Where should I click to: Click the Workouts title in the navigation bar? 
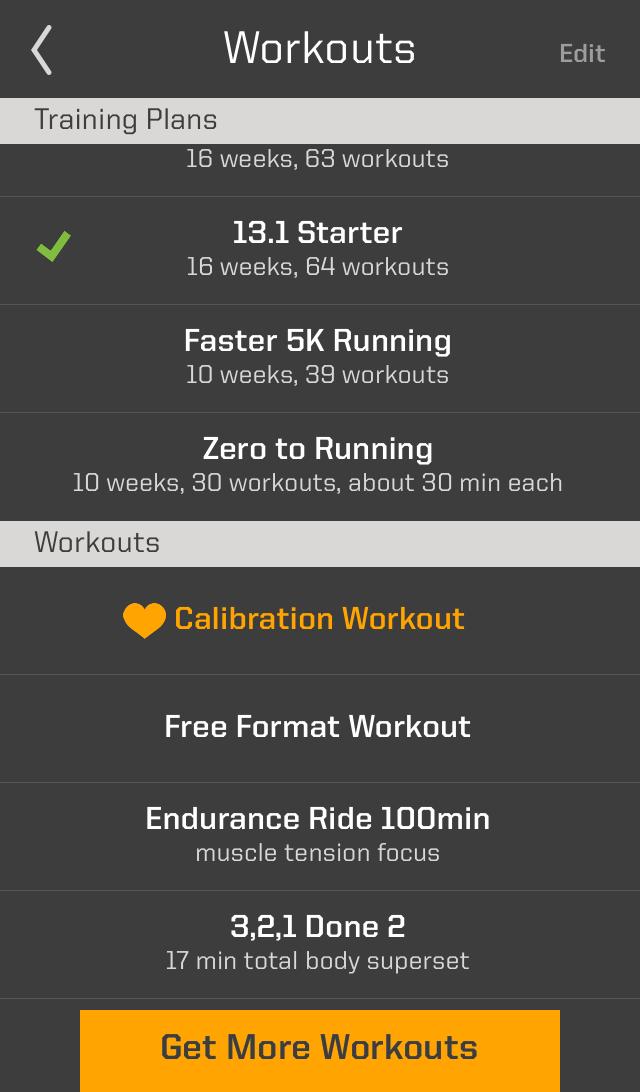pos(318,48)
